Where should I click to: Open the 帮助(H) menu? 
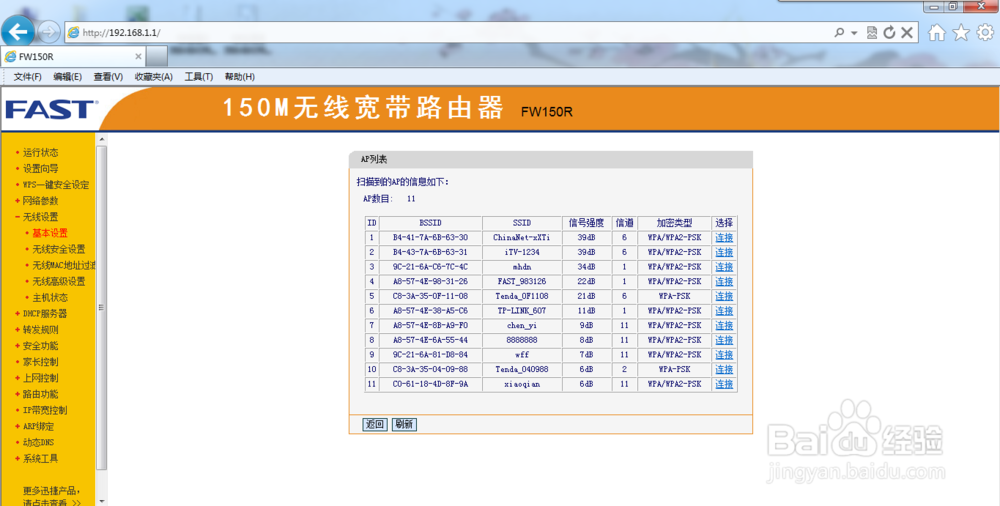tap(240, 77)
